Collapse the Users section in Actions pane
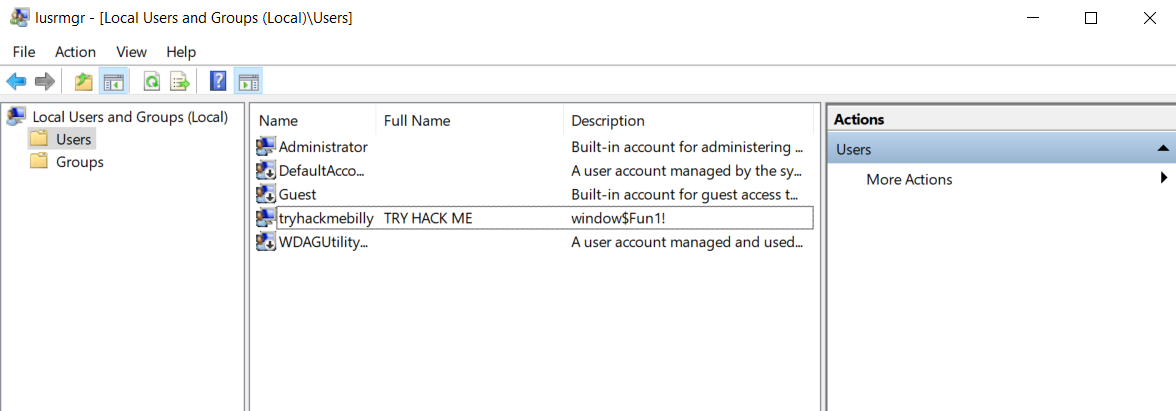The width and height of the screenshot is (1176, 411). 1162,149
